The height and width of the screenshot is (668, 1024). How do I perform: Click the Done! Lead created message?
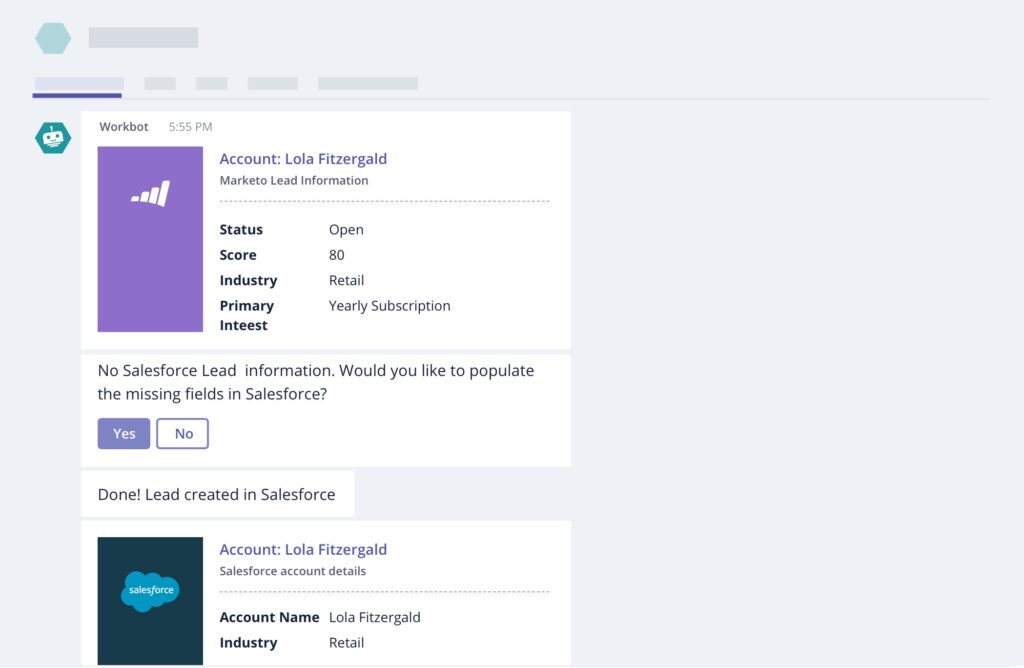click(x=216, y=493)
